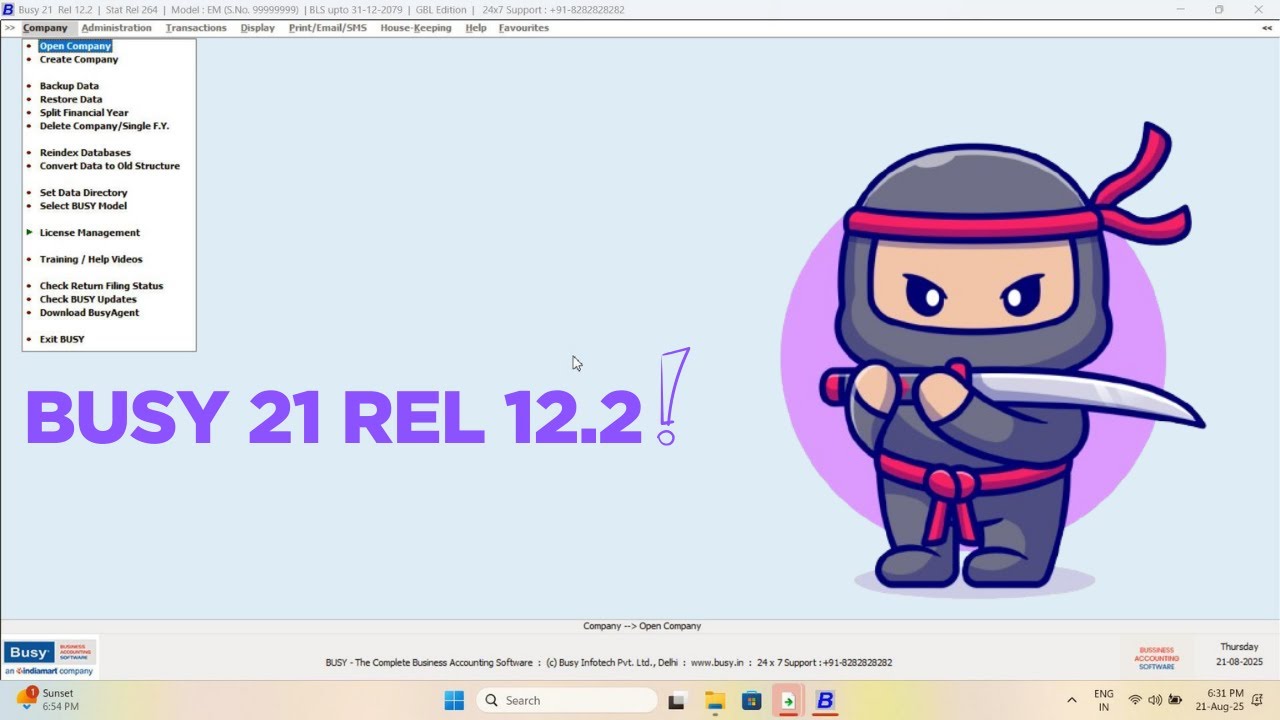Click the Company --> Open Company status text
Screen dimensions: 1280x720
click(x=642, y=626)
